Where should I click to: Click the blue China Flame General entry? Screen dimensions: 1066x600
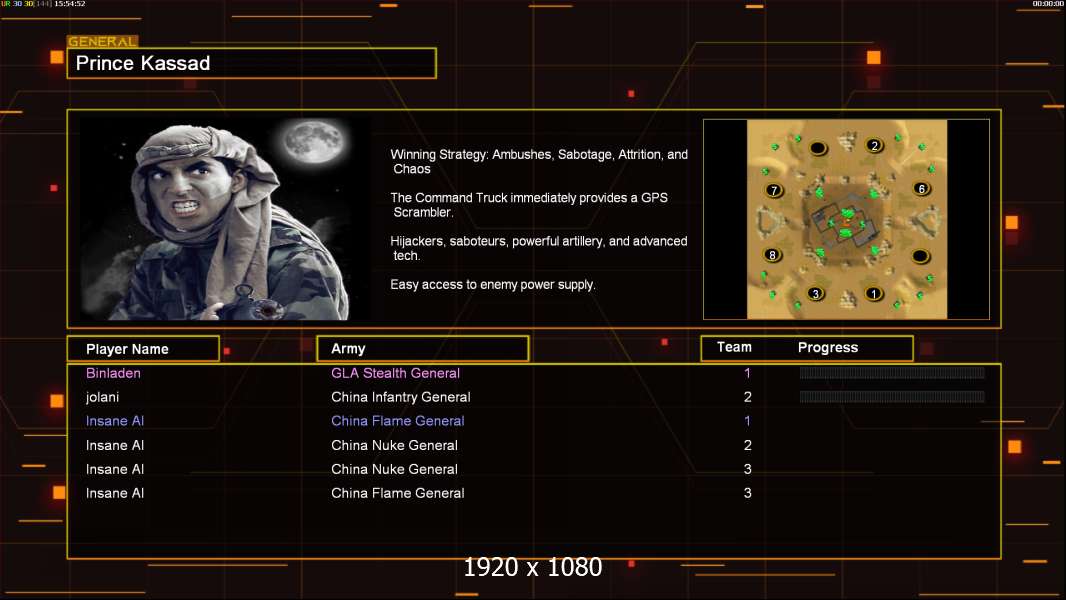coord(398,421)
